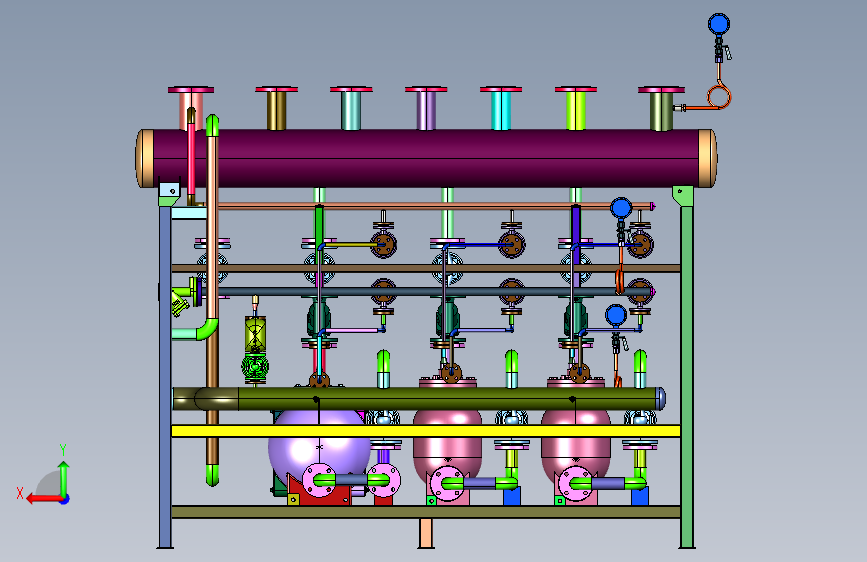The height and width of the screenshot is (562, 867).
Task: Pick the peach center support foot
Action: 426,533
